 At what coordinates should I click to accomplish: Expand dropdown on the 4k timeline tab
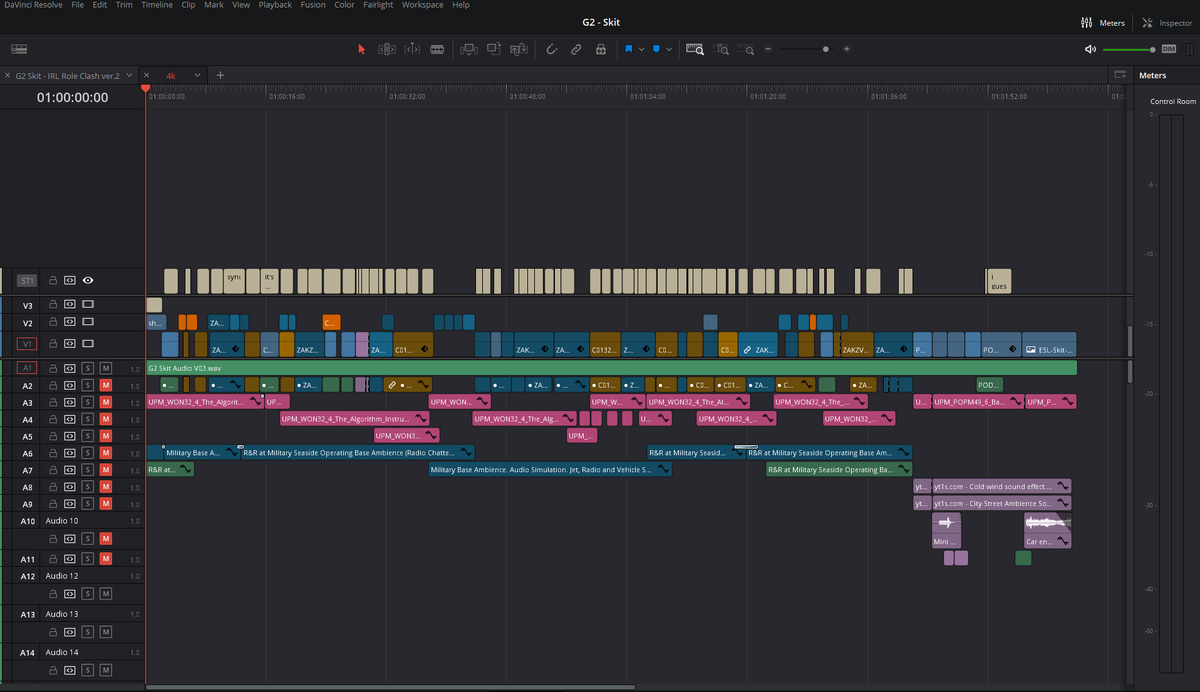click(x=197, y=75)
